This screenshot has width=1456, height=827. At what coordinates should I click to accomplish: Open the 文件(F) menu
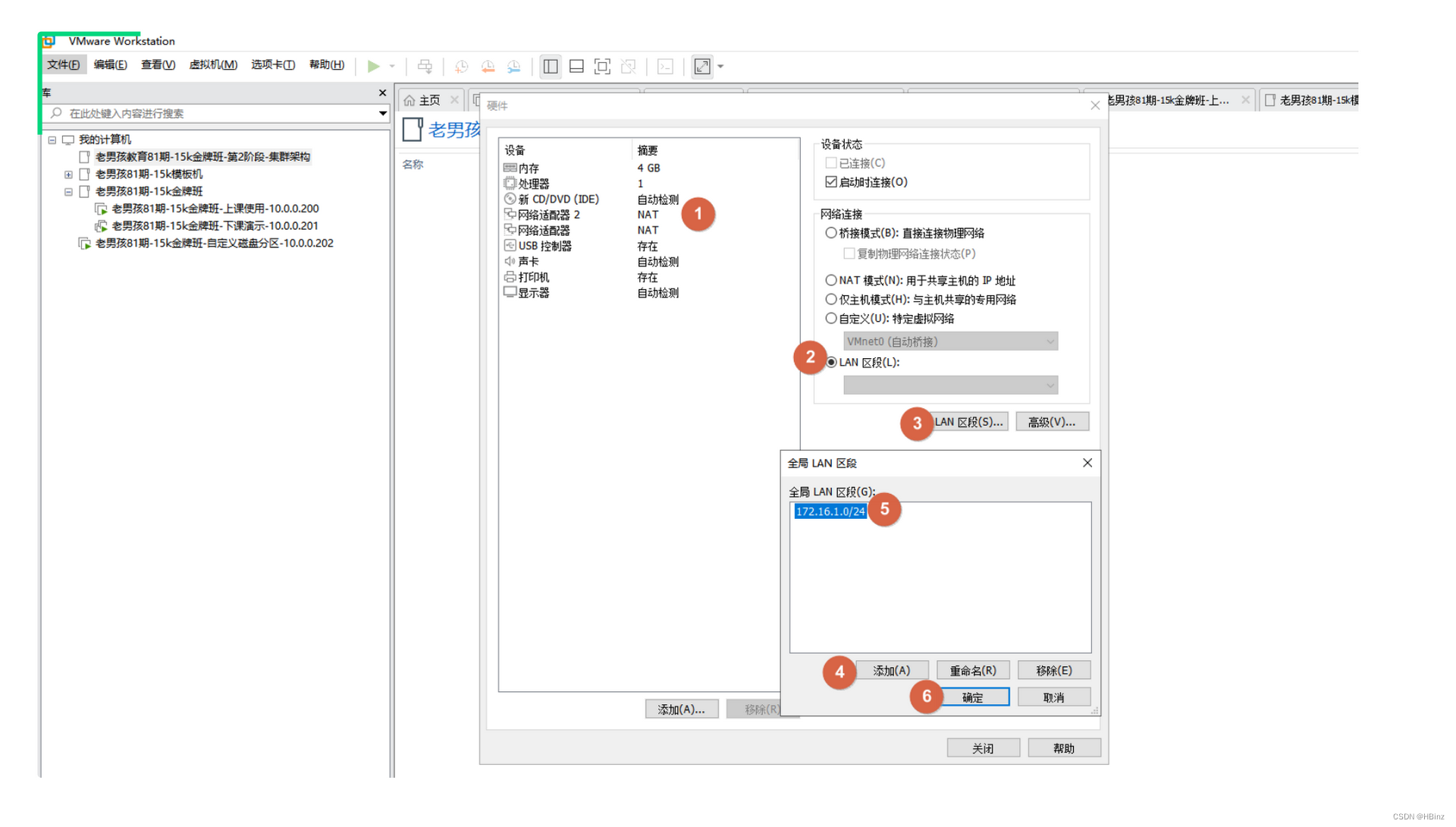(63, 64)
